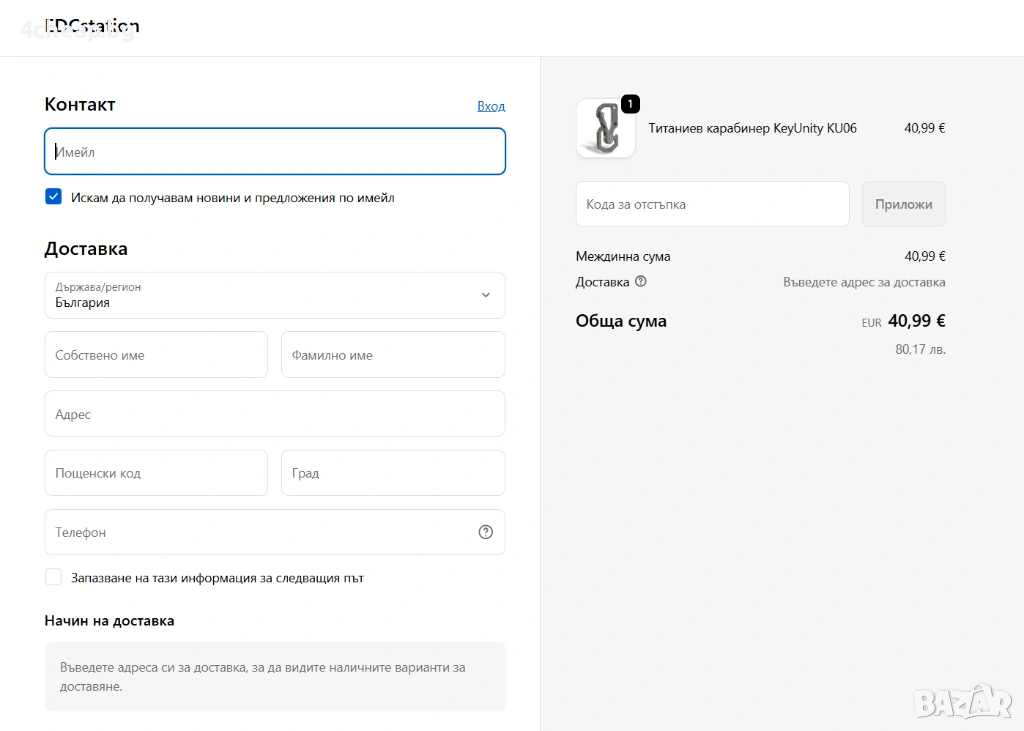This screenshot has height=731, width=1024.
Task: Click the discount code input field
Action: 712,204
